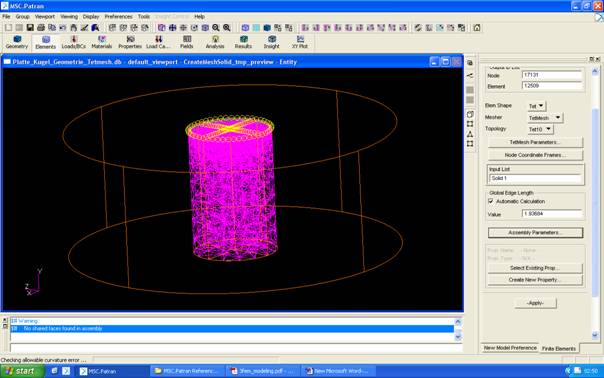604x378 pixels.
Task: Open the Help menu
Action: point(199,17)
